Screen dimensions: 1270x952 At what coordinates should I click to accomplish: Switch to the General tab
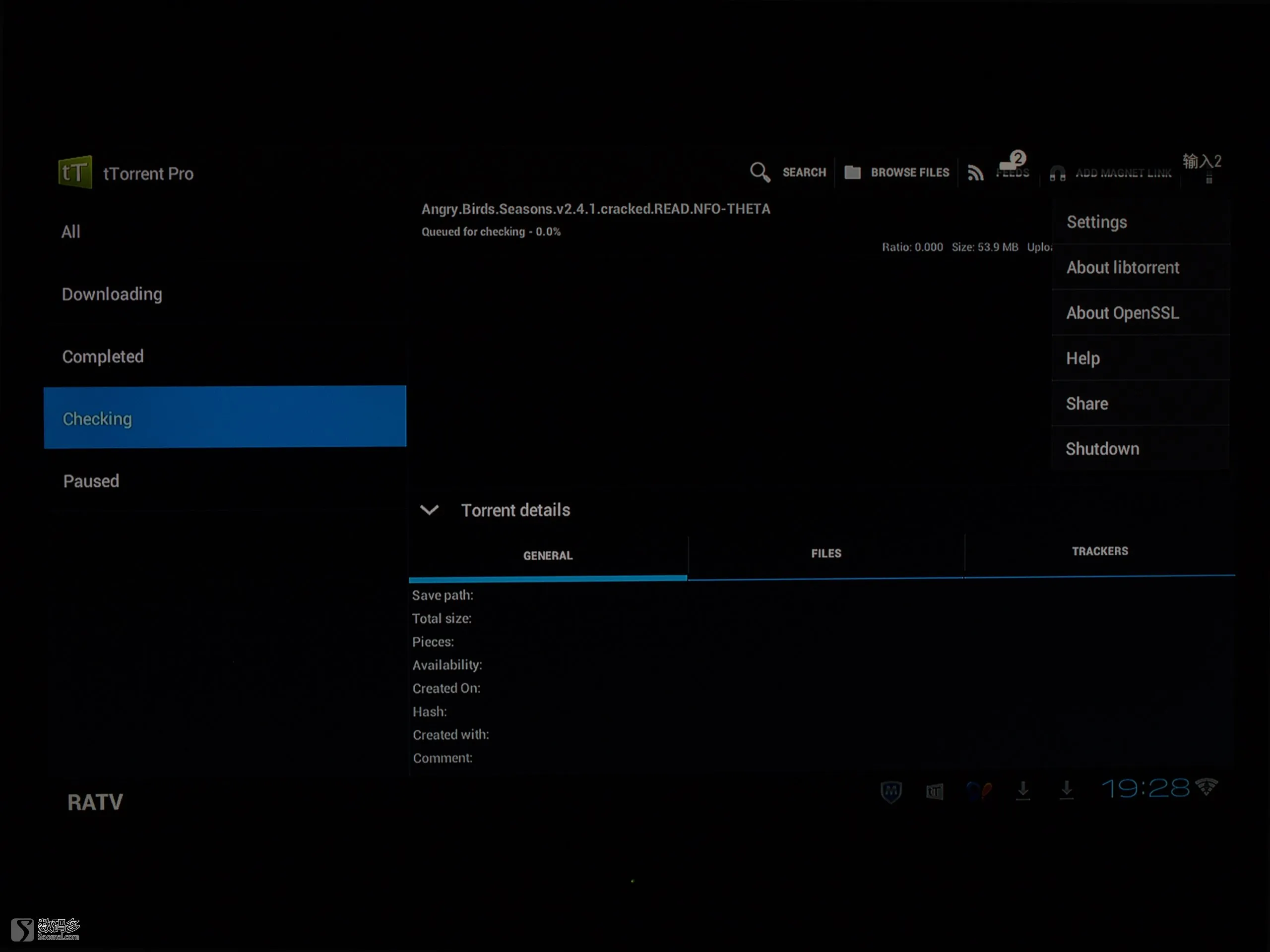click(548, 555)
